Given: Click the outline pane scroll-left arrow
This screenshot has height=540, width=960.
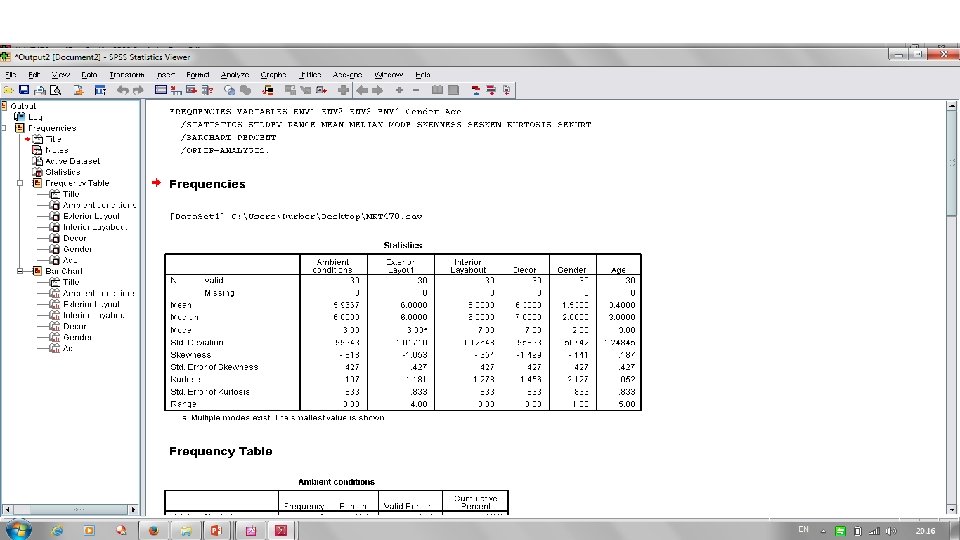Looking at the screenshot, I should click(7, 509).
